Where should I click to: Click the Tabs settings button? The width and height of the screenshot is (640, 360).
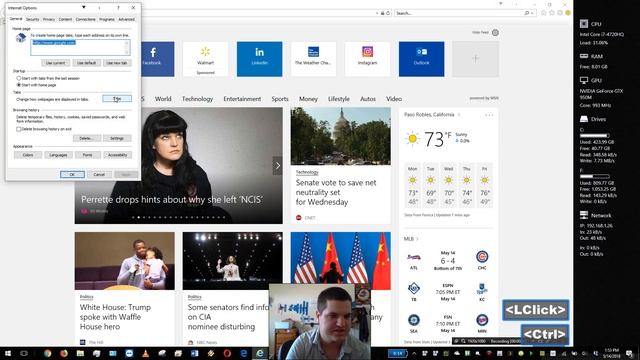click(117, 99)
